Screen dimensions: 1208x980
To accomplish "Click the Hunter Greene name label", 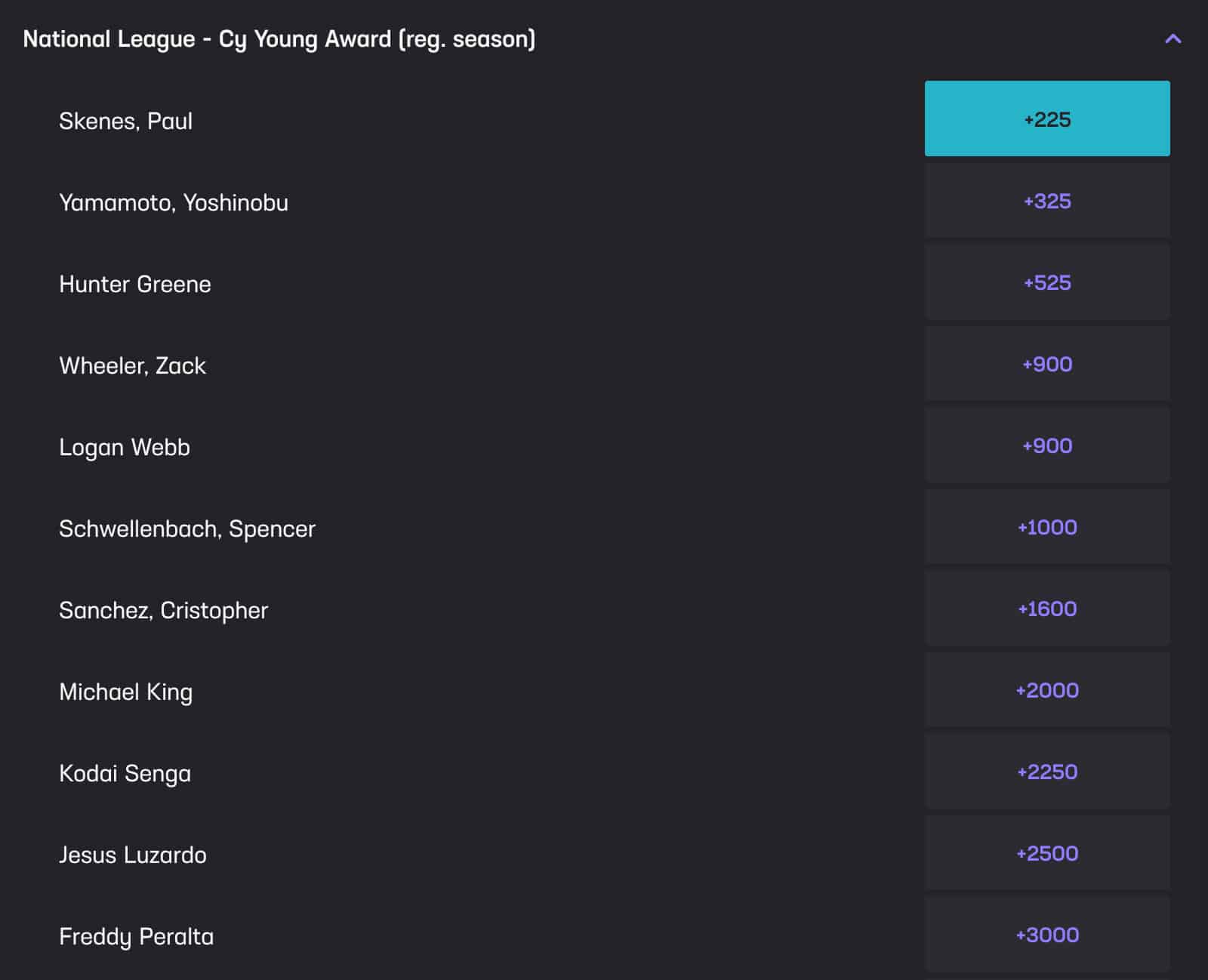I will tap(135, 284).
